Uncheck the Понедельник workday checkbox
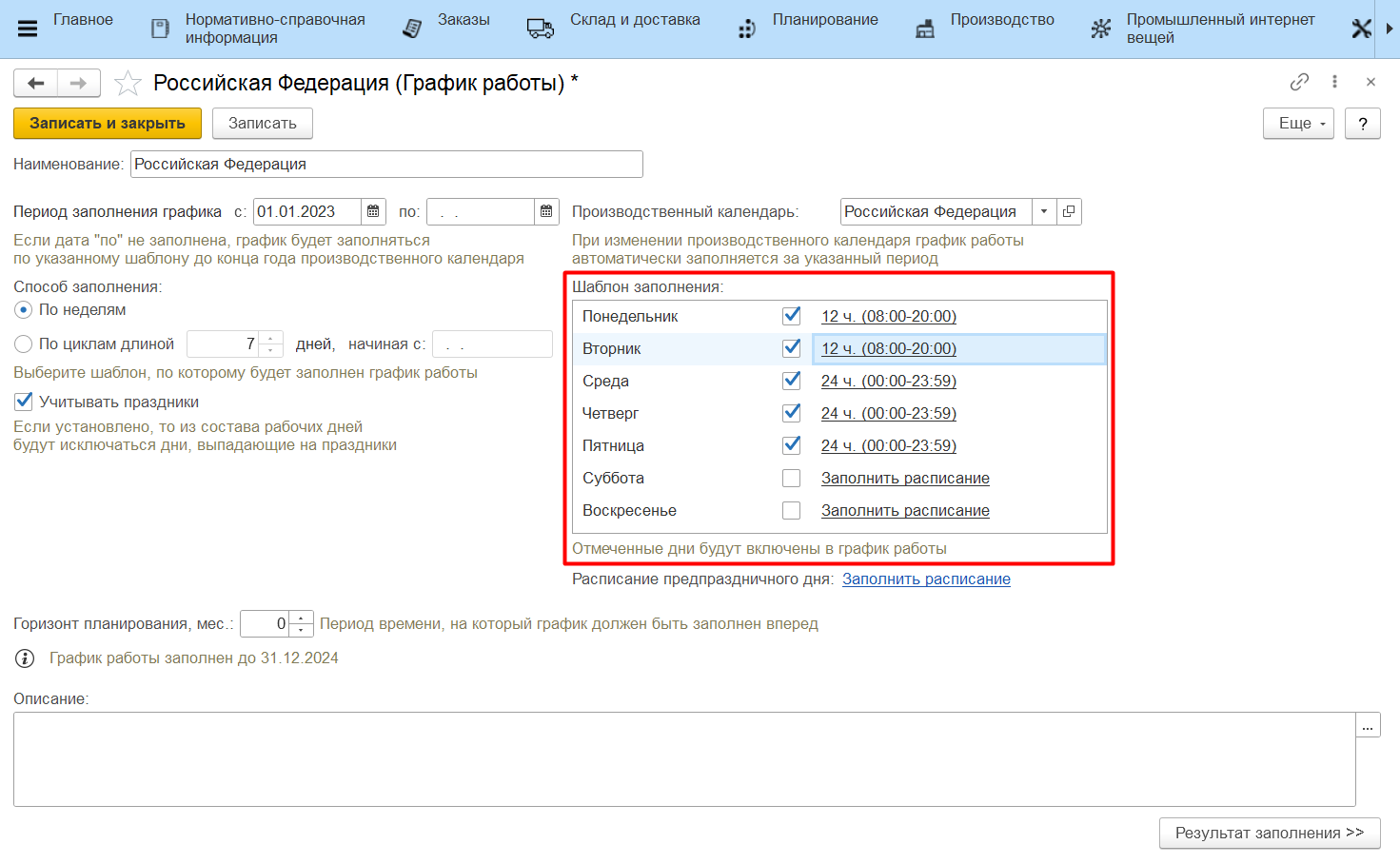Viewport: 1400px width, 864px height. coord(791,316)
